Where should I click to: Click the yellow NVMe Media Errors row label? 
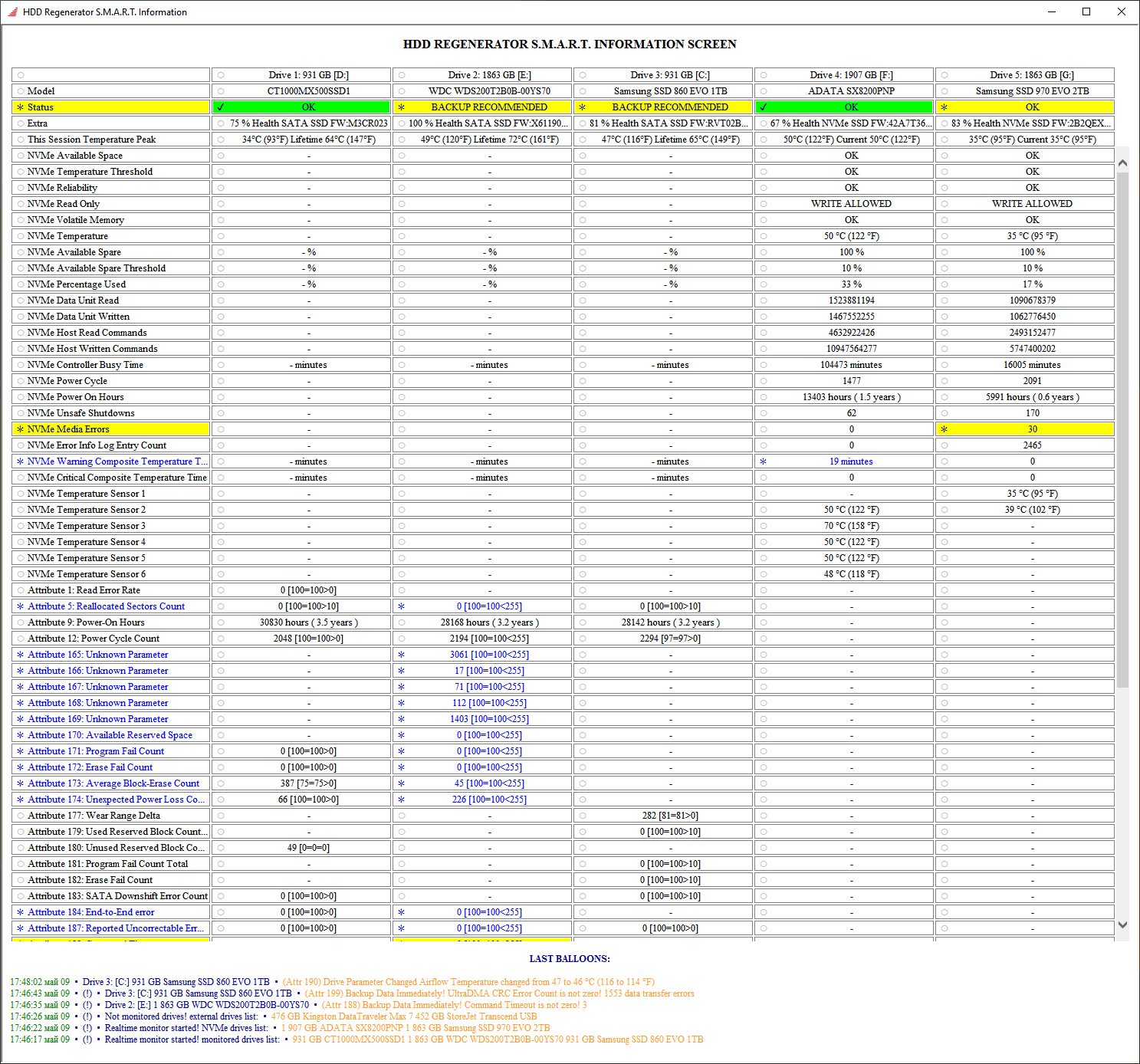point(111,429)
